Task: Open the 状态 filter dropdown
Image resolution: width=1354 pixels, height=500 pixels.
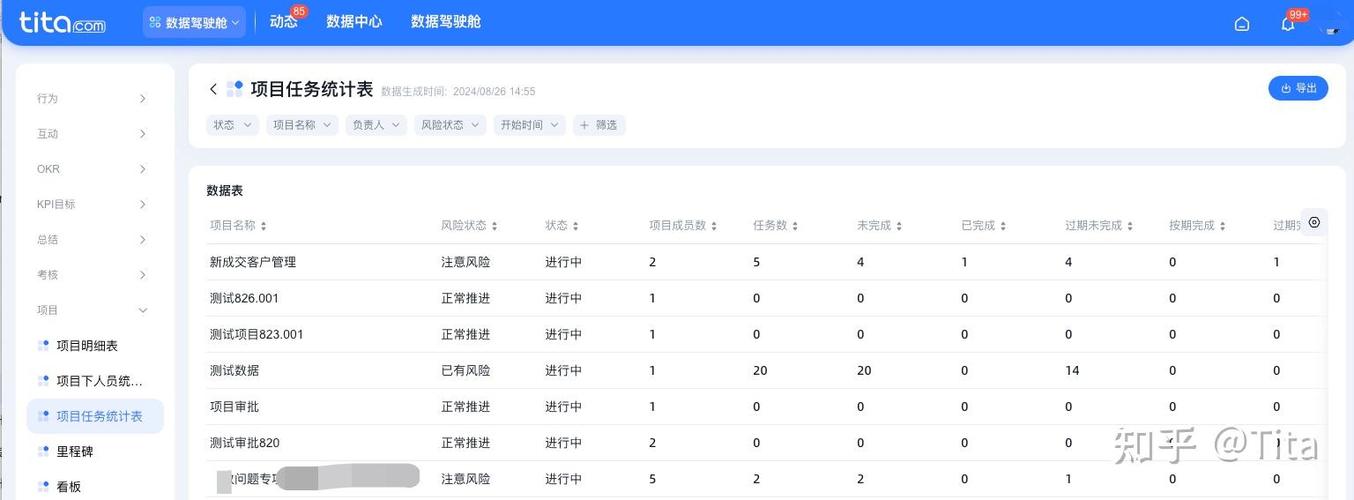Action: point(233,125)
